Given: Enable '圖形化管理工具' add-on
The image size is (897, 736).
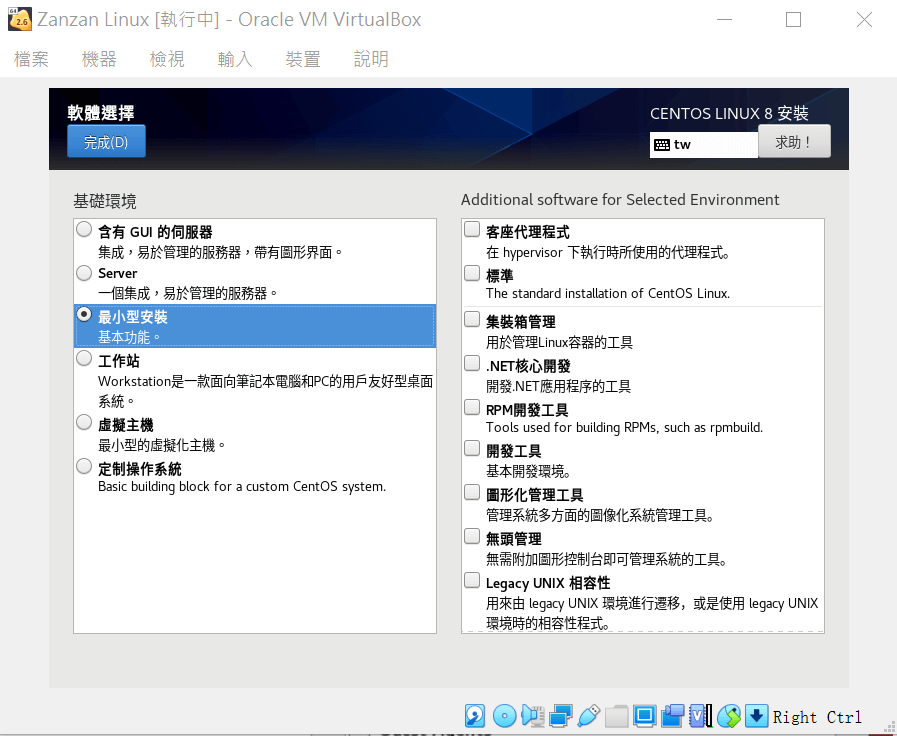Looking at the screenshot, I should (x=472, y=492).
